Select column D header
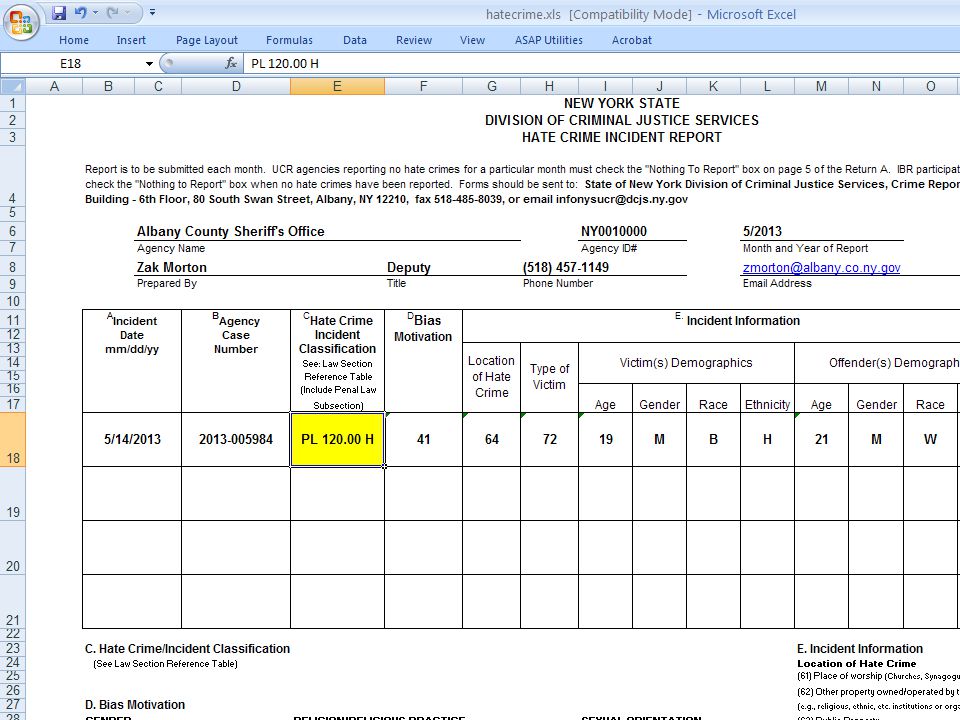960x720 pixels. point(236,86)
